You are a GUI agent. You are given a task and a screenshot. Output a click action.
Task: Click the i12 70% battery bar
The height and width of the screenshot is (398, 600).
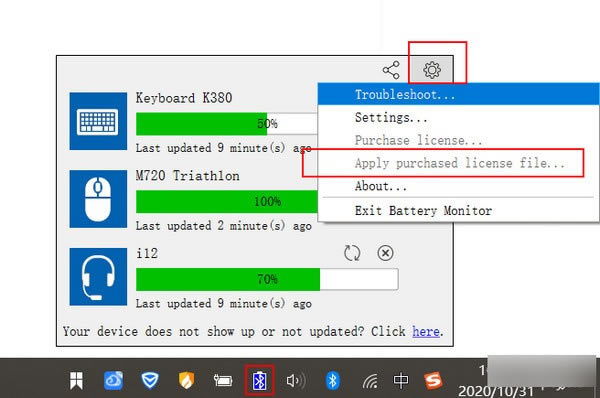267,279
